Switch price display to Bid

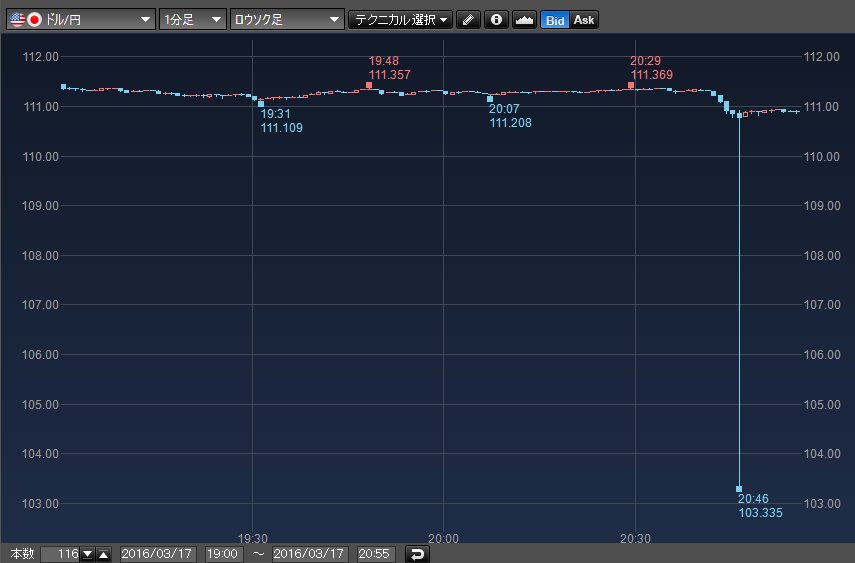[x=555, y=20]
